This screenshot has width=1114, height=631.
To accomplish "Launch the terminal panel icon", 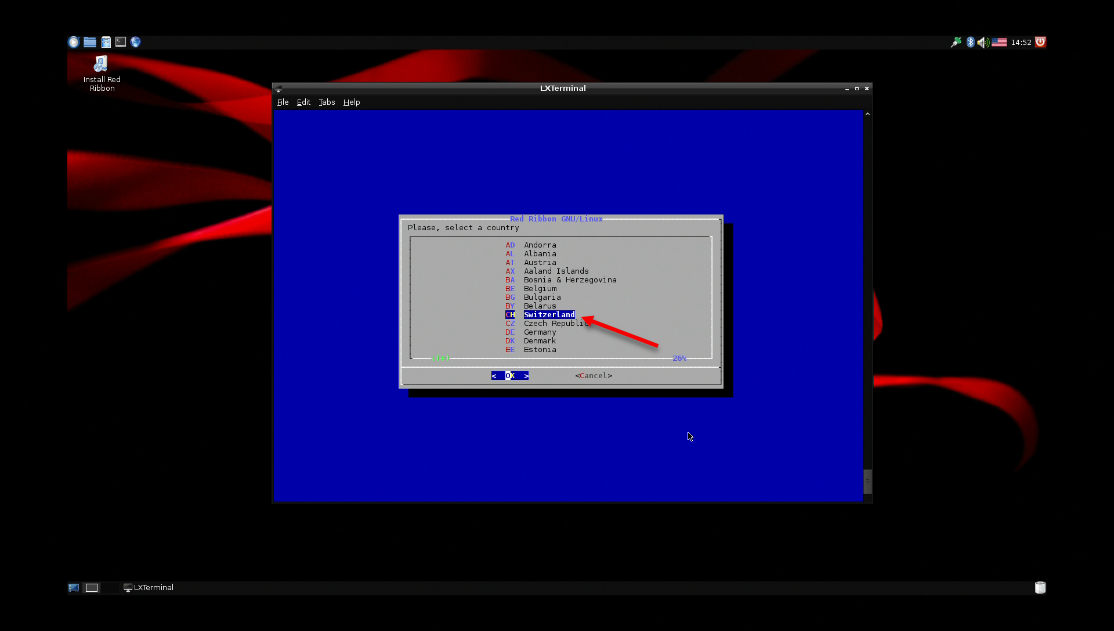I will 121,42.
